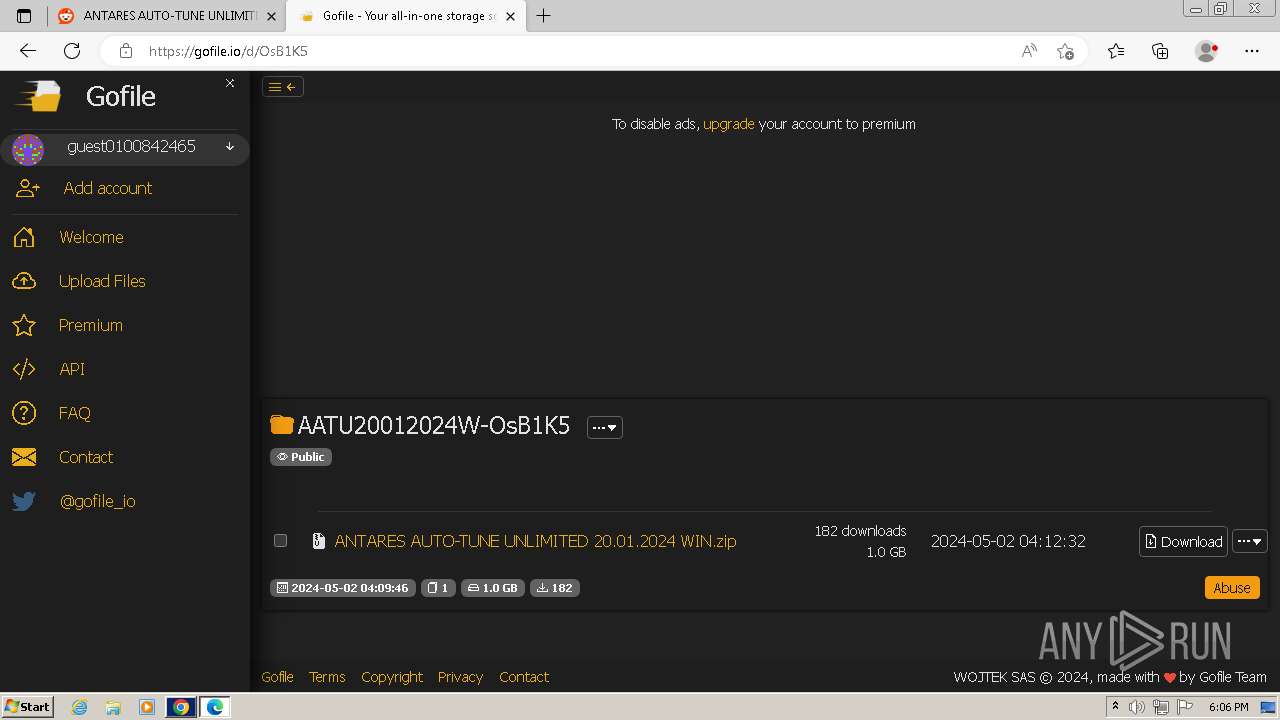Open Chrome from the taskbar
The height and width of the screenshot is (720, 1280).
[181, 707]
